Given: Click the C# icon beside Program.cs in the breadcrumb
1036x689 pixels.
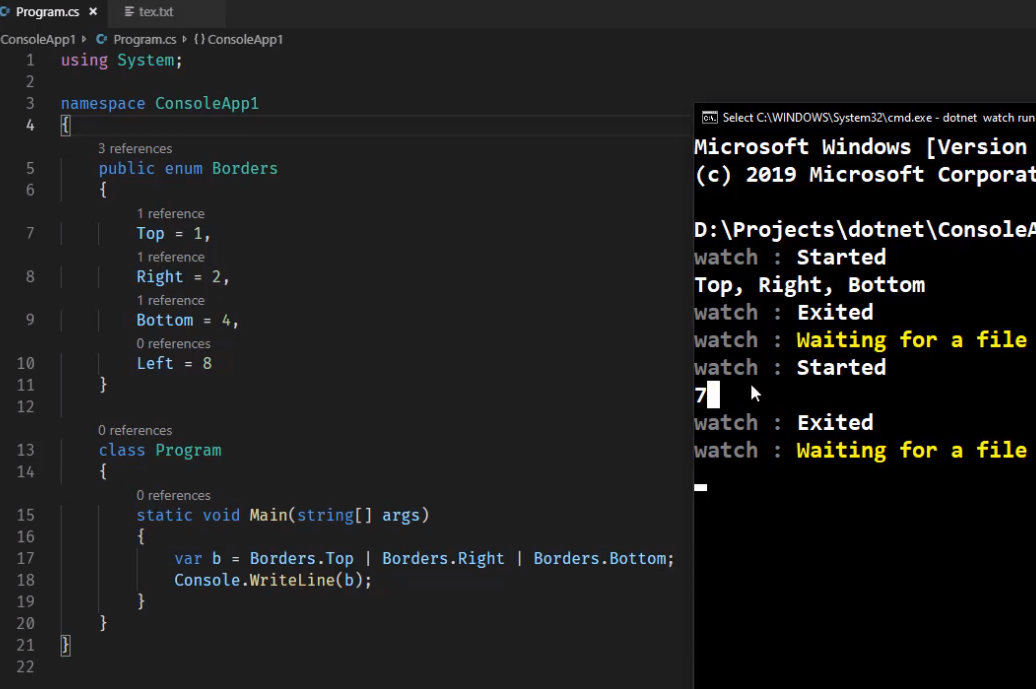Looking at the screenshot, I should [101, 39].
